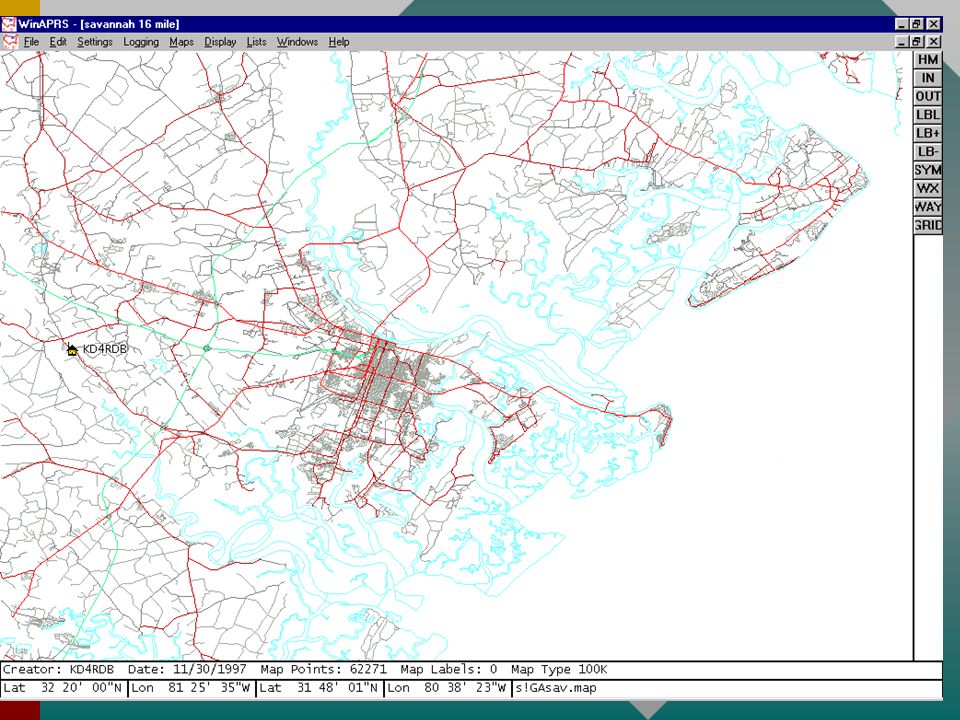This screenshot has height=720, width=960.
Task: Click the Date: 11/30/1997 status entry
Action: pos(187,669)
